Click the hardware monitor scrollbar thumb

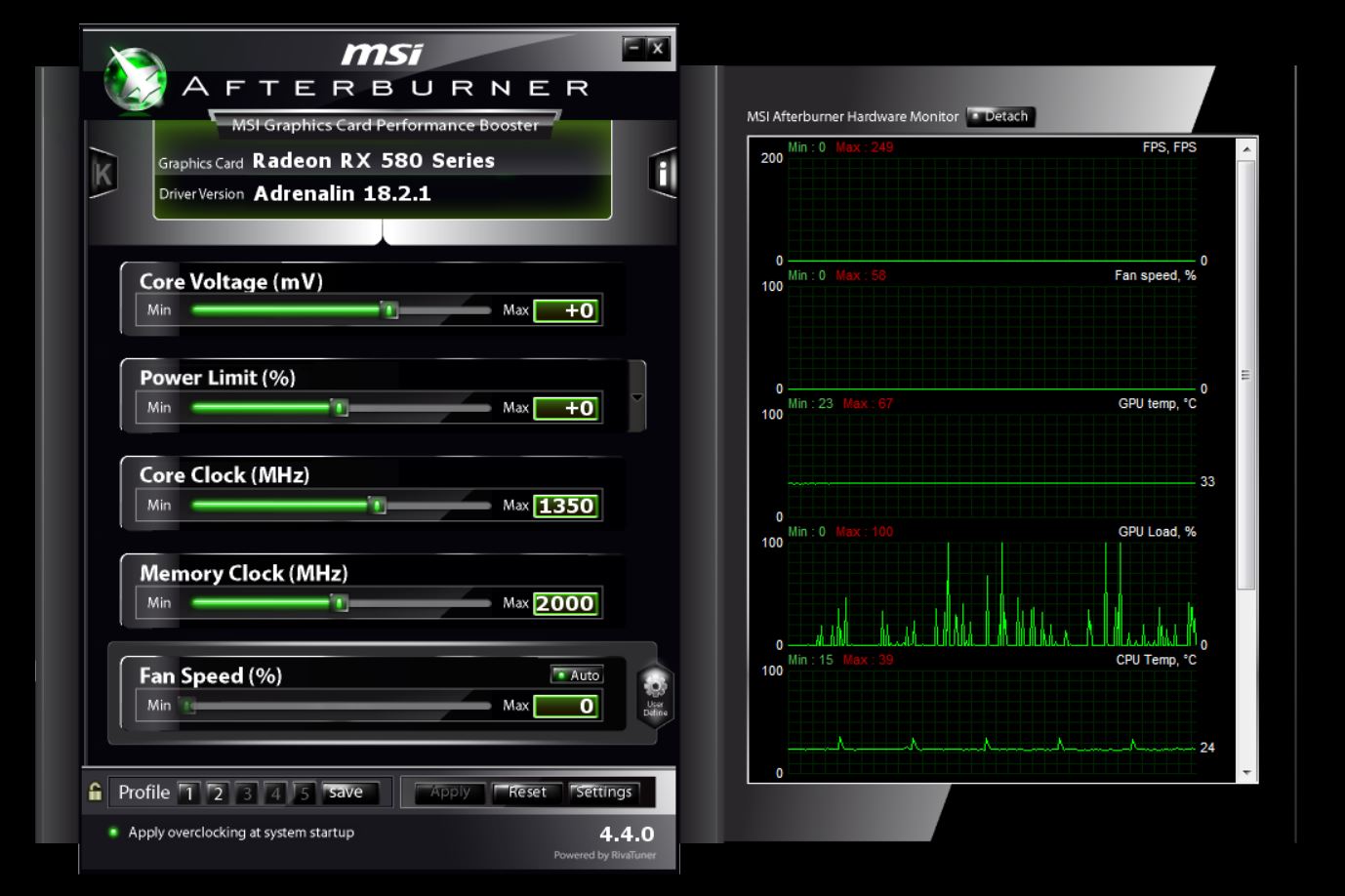1245,375
